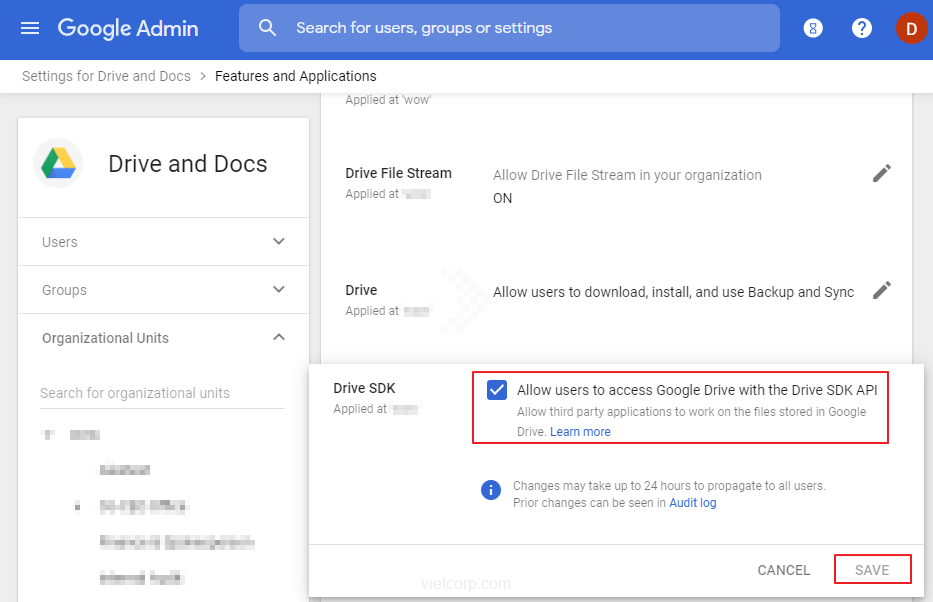This screenshot has width=933, height=602.
Task: Click the blue info icon
Action: click(491, 490)
